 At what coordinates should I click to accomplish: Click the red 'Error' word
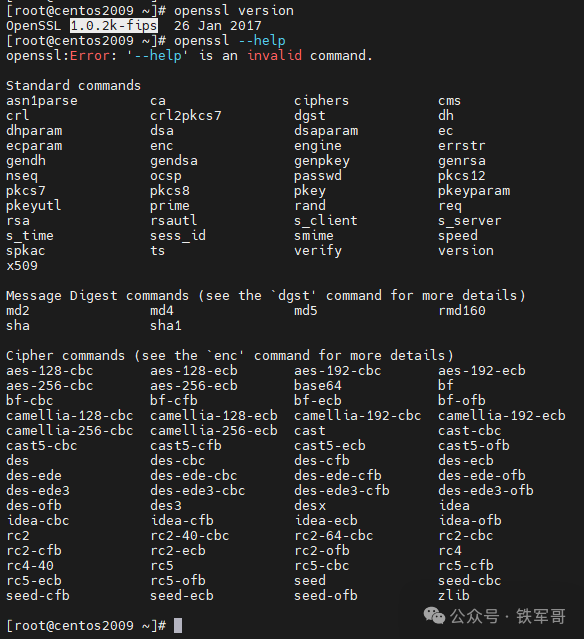click(x=90, y=55)
